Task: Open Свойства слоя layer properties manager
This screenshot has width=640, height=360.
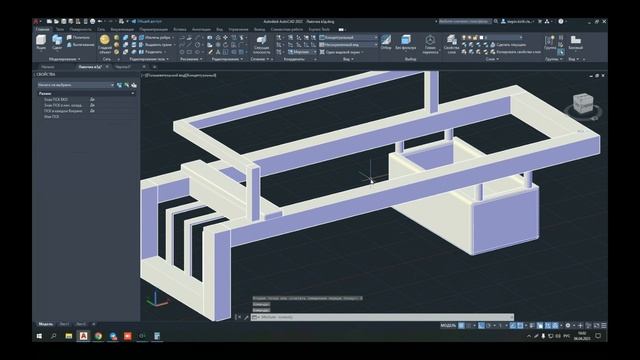Action: pos(451,44)
